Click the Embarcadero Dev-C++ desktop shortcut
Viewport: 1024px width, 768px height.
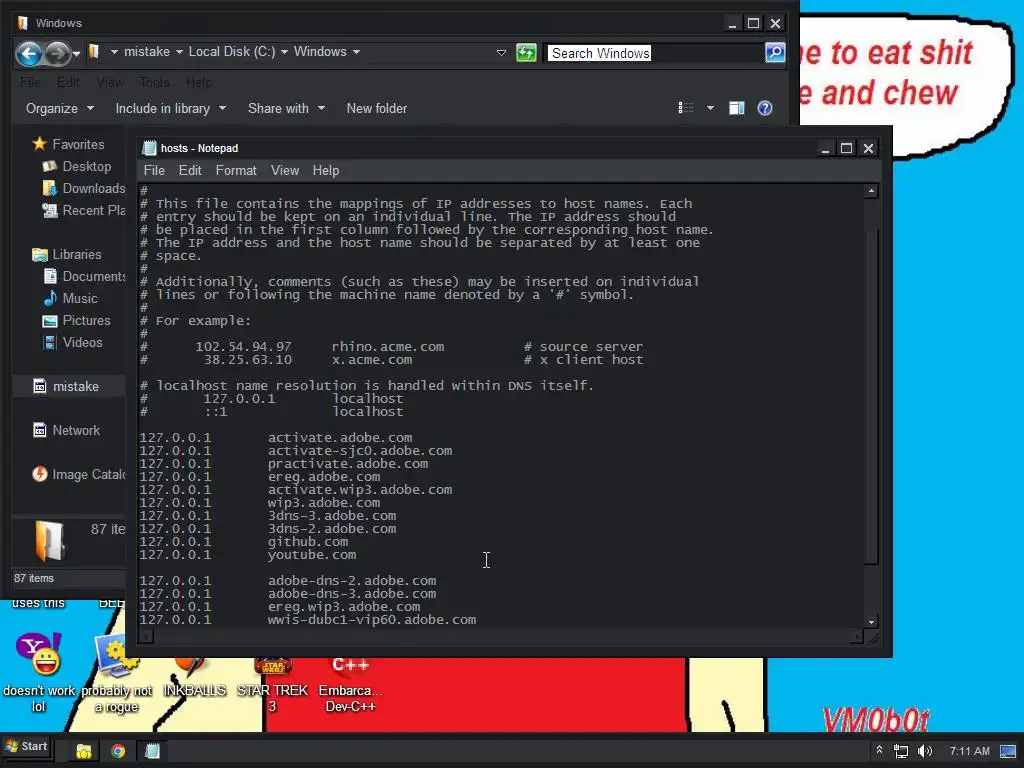pos(351,686)
